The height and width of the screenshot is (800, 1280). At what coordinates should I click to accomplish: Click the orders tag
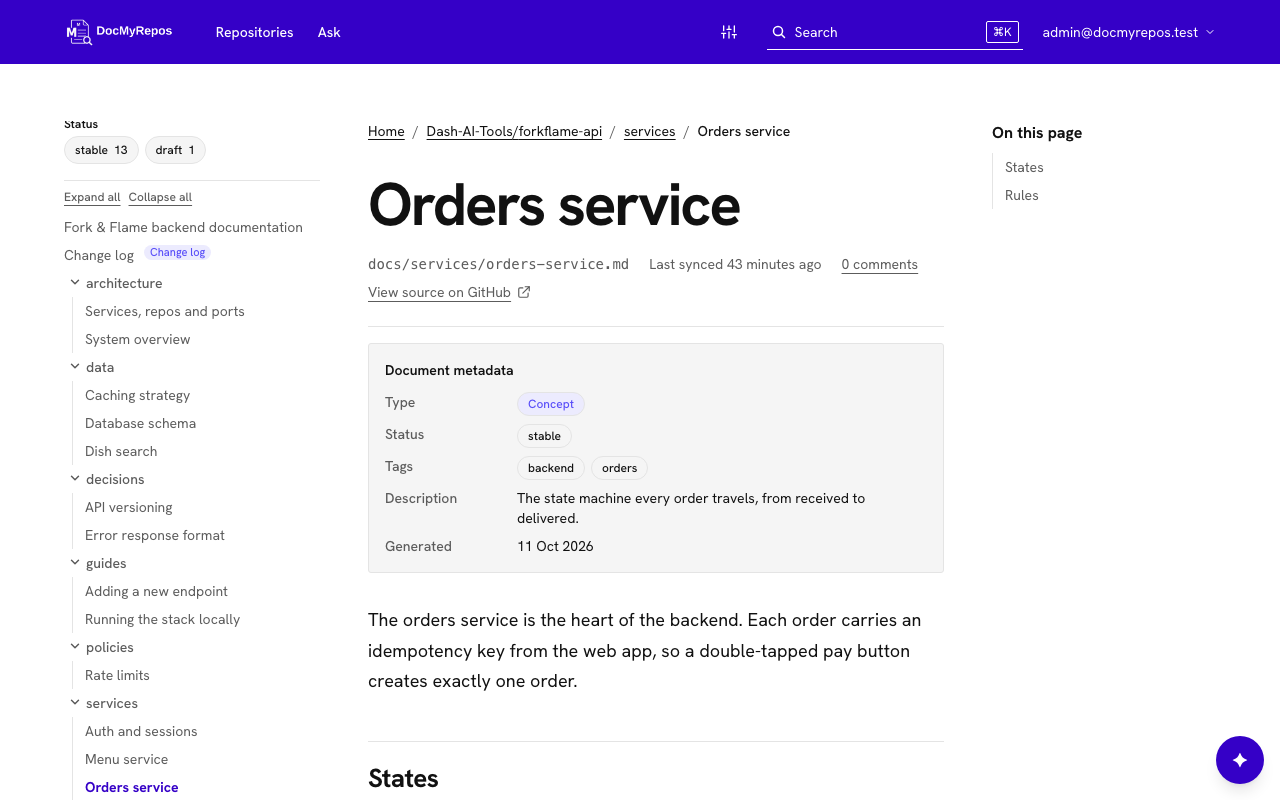click(620, 468)
